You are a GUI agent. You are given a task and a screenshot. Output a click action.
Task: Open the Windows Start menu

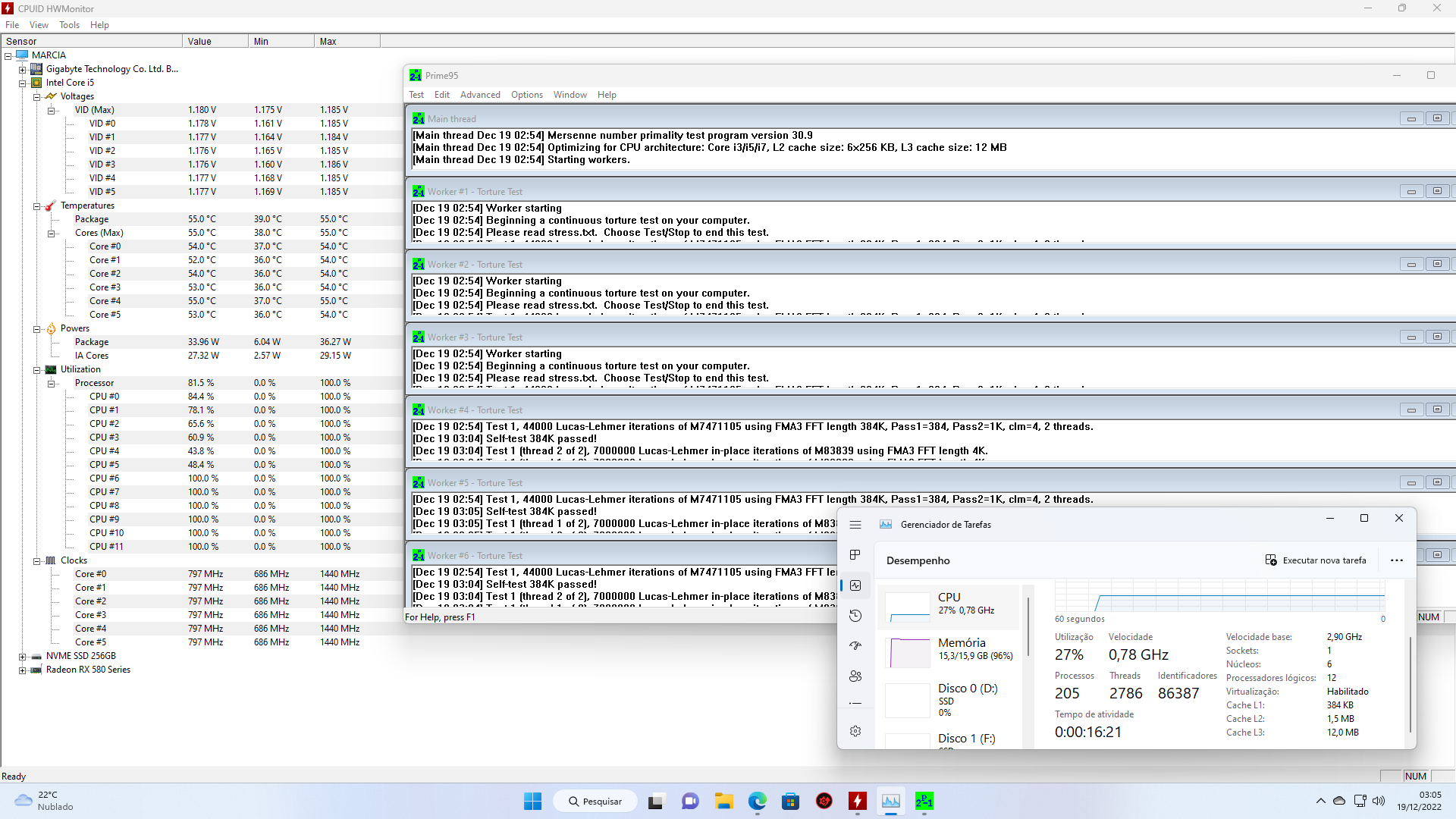click(x=533, y=801)
